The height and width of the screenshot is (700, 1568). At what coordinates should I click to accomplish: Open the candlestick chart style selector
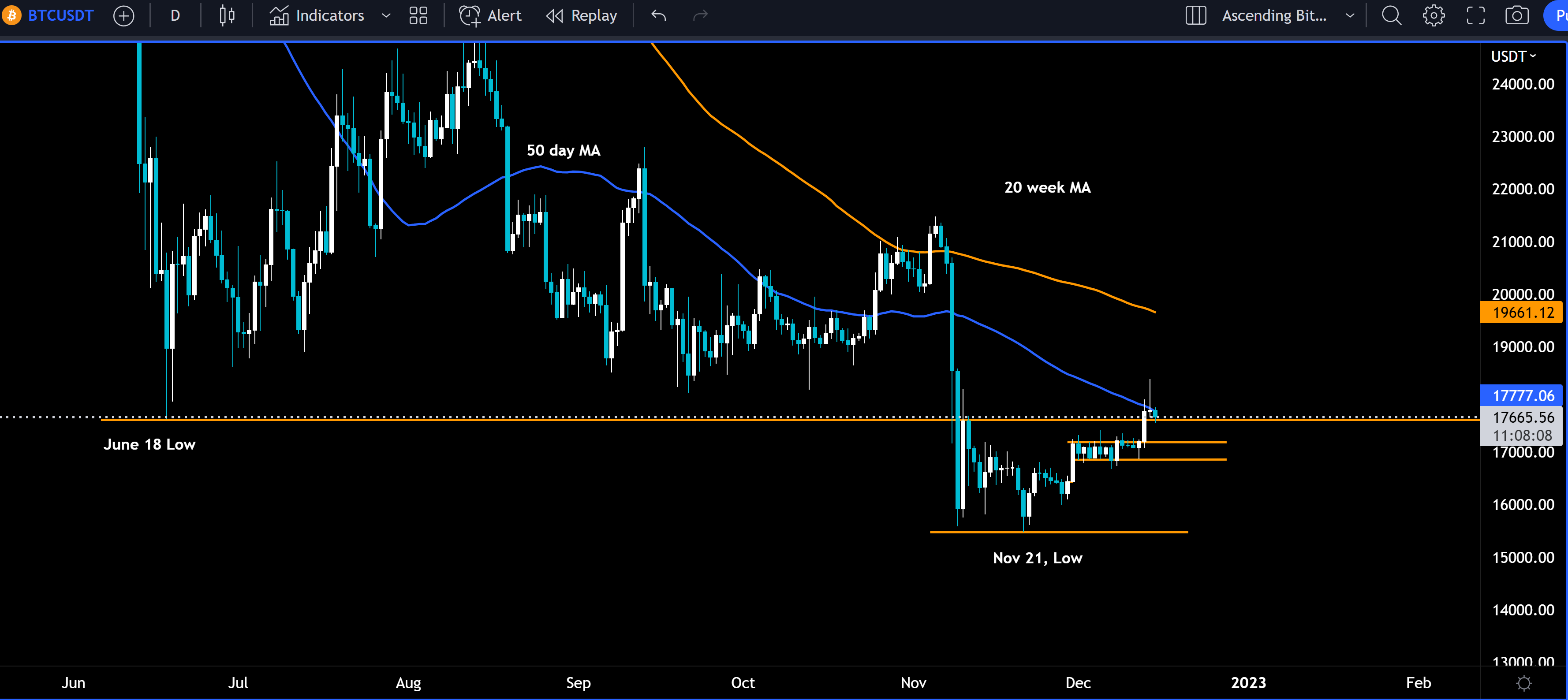227,16
